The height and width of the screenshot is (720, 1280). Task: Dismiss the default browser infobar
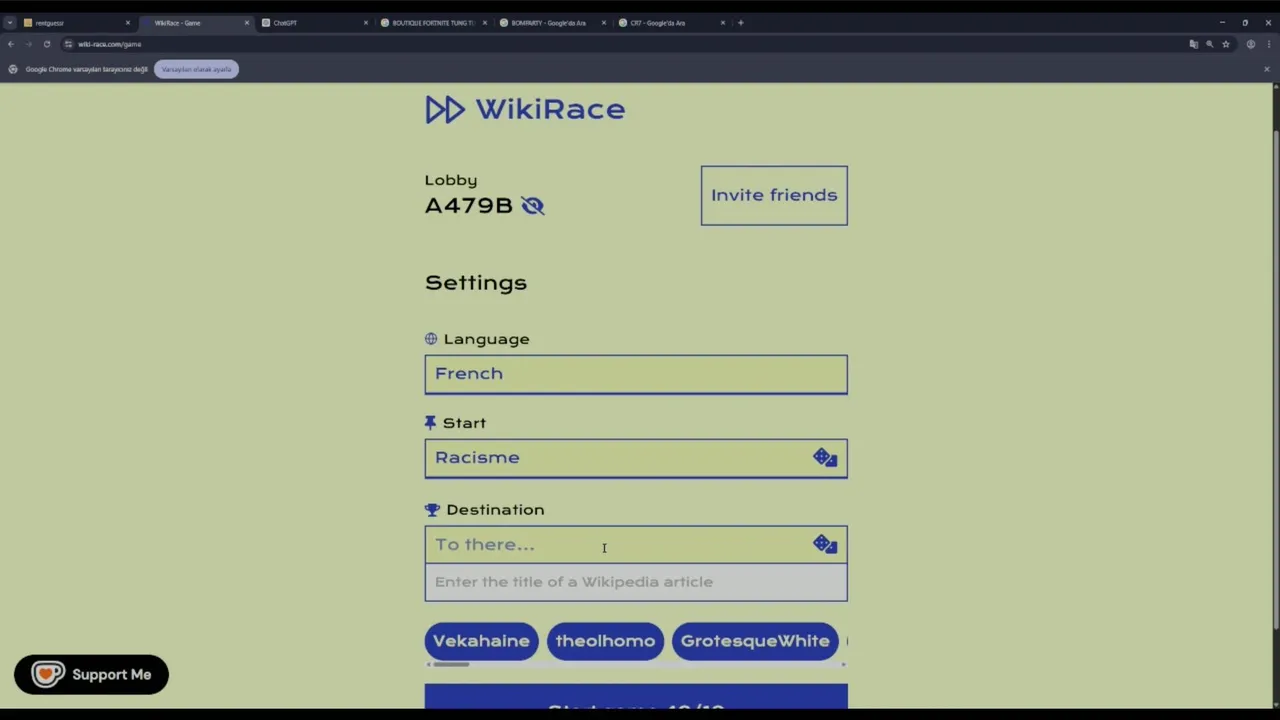tap(1266, 69)
